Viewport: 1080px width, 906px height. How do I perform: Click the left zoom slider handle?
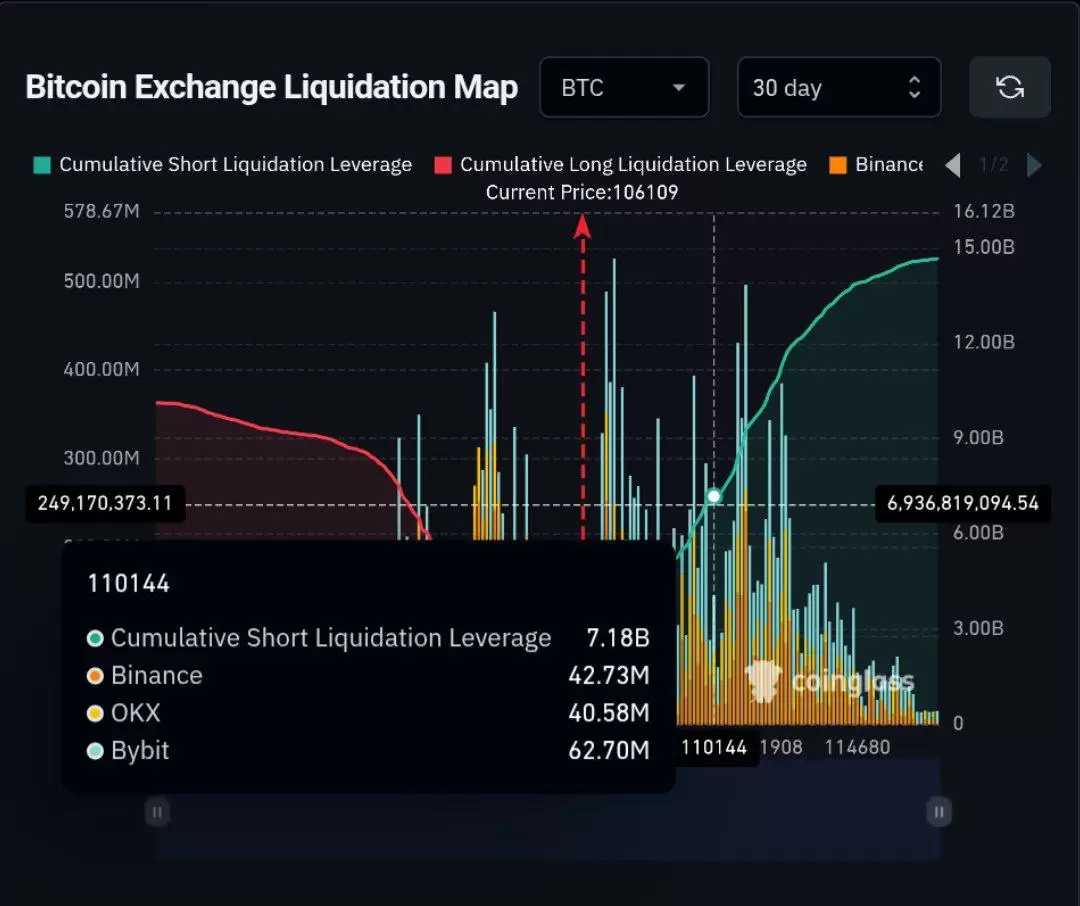point(157,812)
